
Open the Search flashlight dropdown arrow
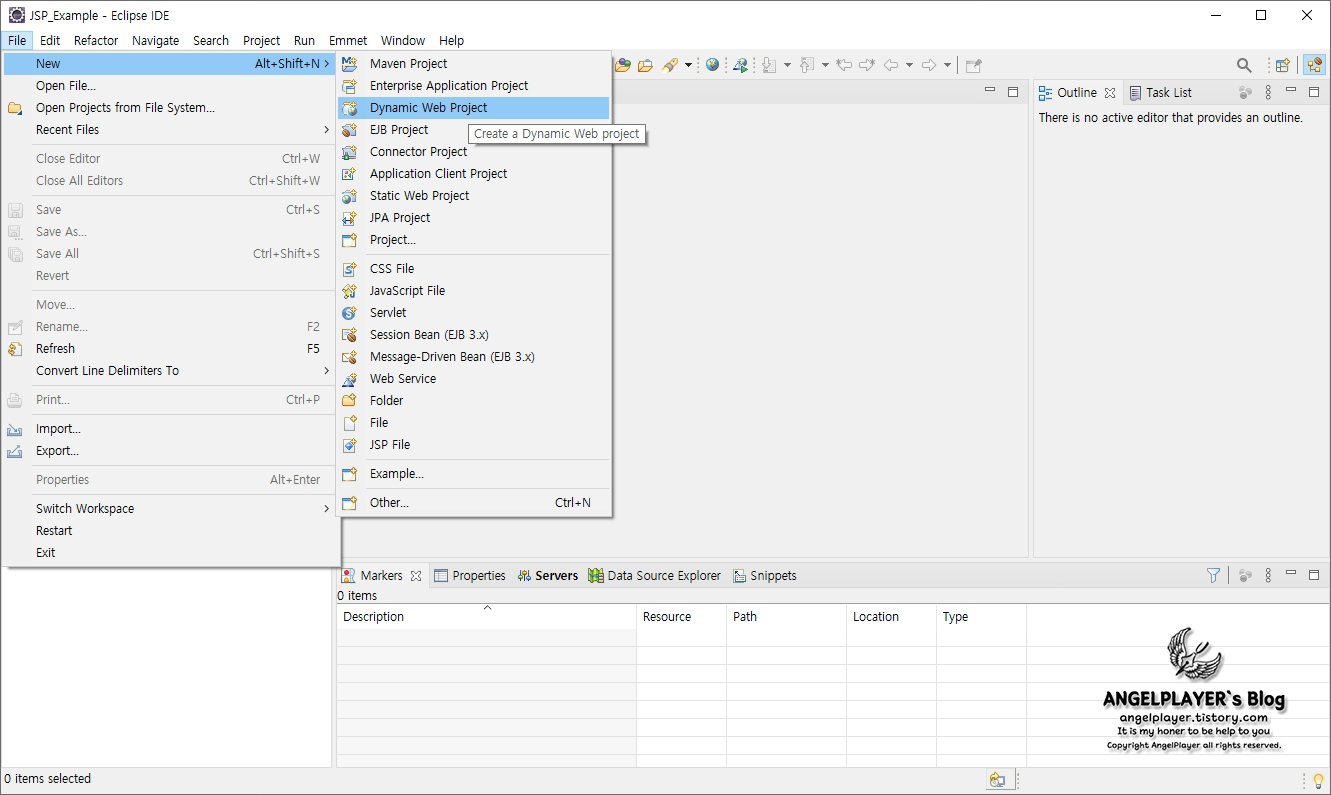tap(688, 65)
